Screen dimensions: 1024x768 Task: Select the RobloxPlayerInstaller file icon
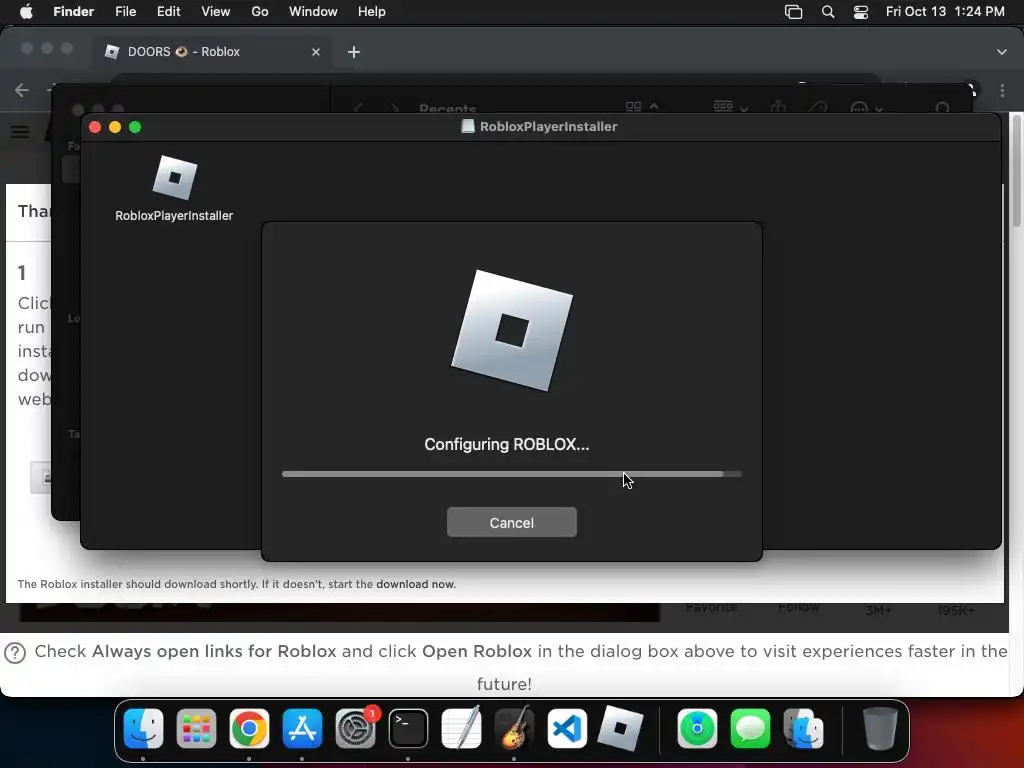[x=174, y=178]
